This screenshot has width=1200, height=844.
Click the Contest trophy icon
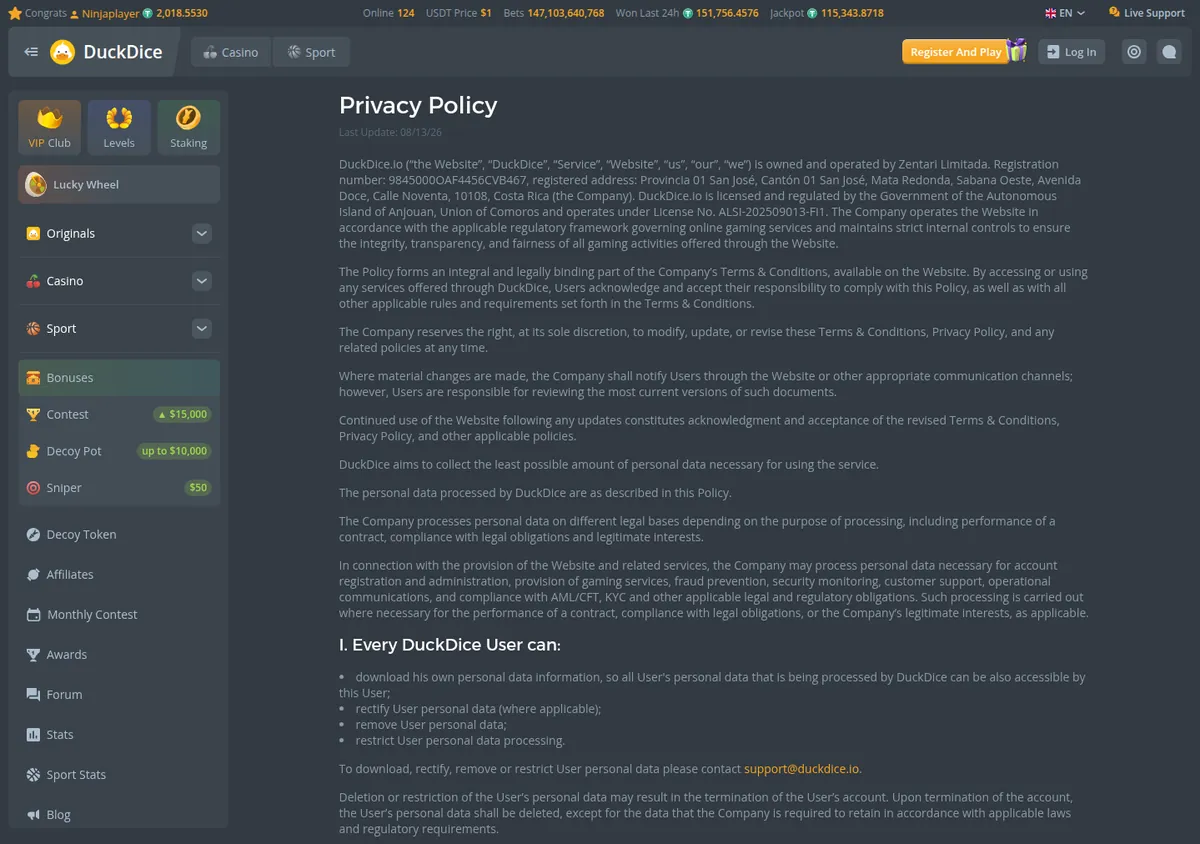pos(34,414)
